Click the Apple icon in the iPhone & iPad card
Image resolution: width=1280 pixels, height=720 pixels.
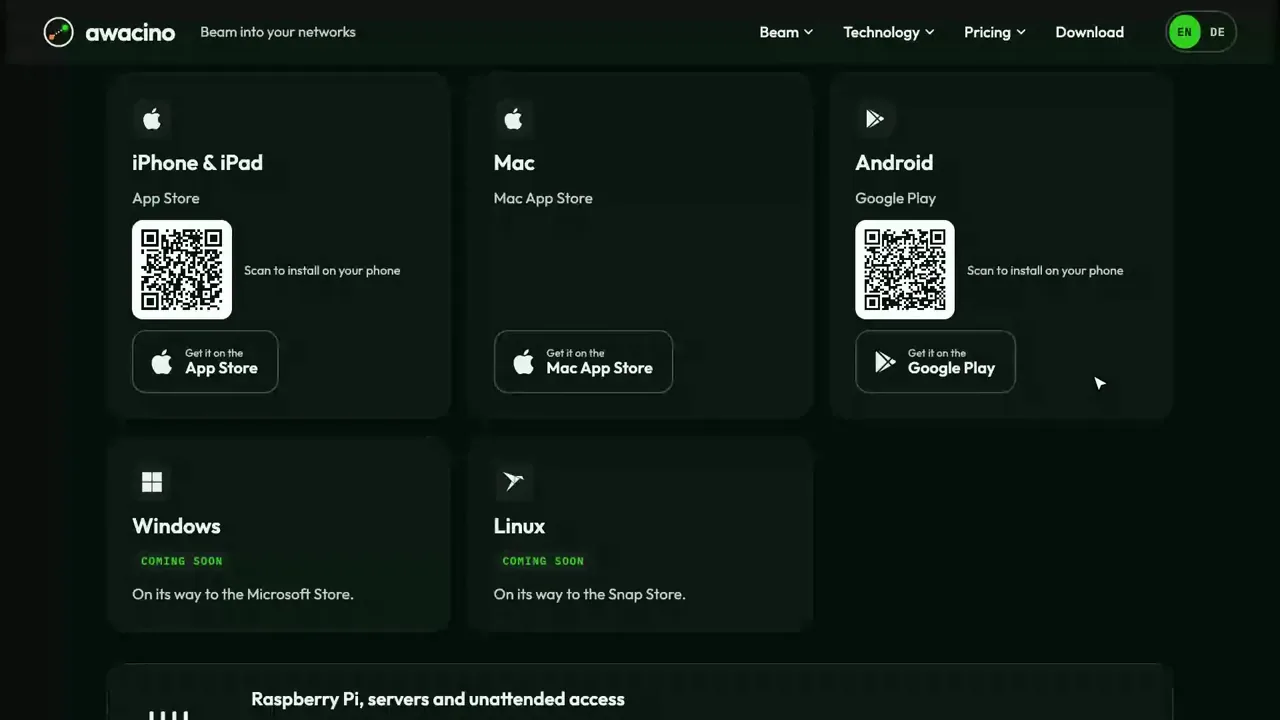pos(152,120)
